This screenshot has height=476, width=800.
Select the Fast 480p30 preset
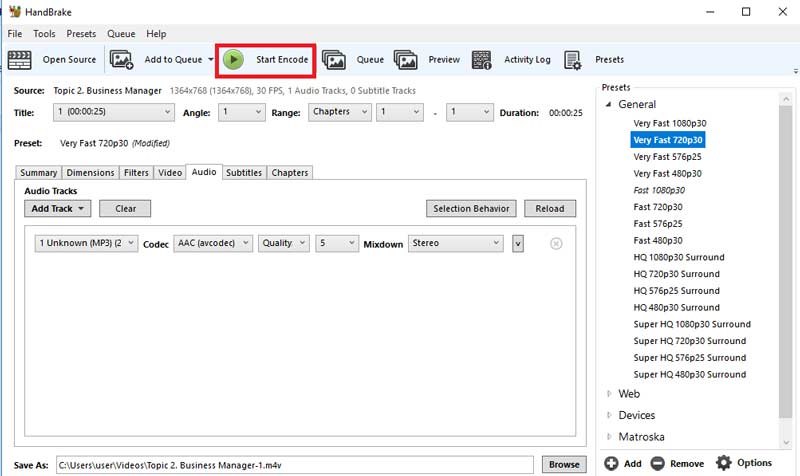[658, 240]
